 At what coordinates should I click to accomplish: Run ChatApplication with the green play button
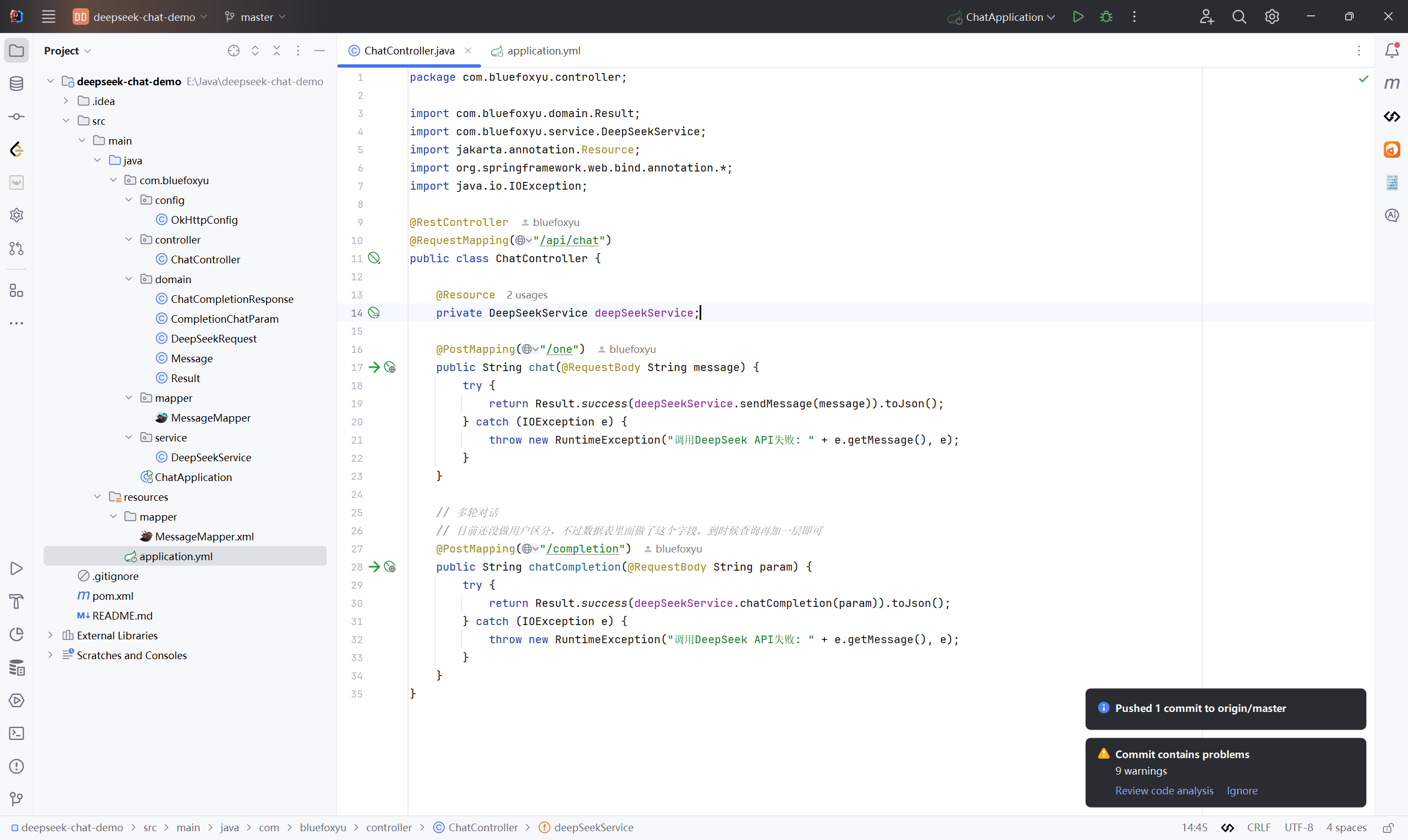1078,16
